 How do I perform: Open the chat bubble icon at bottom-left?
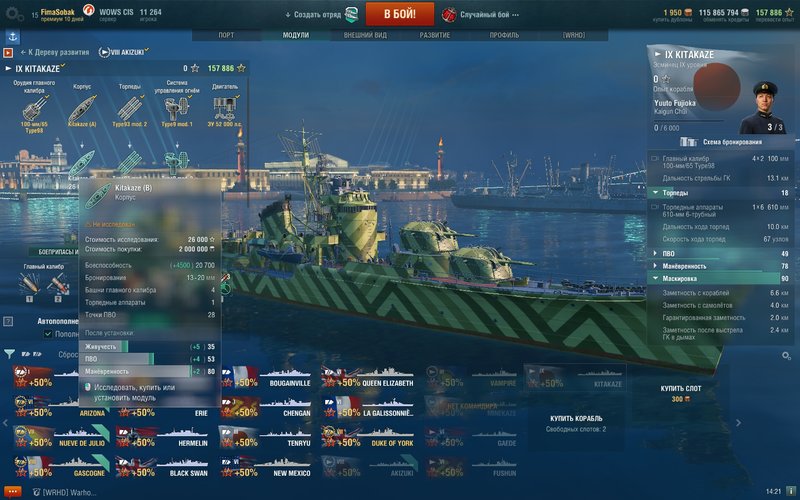pos(12,492)
